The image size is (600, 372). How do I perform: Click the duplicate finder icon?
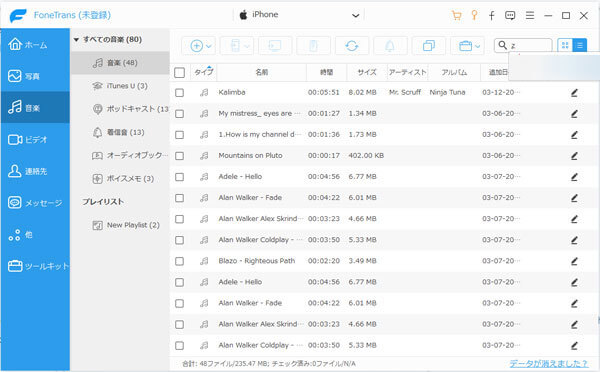click(429, 46)
